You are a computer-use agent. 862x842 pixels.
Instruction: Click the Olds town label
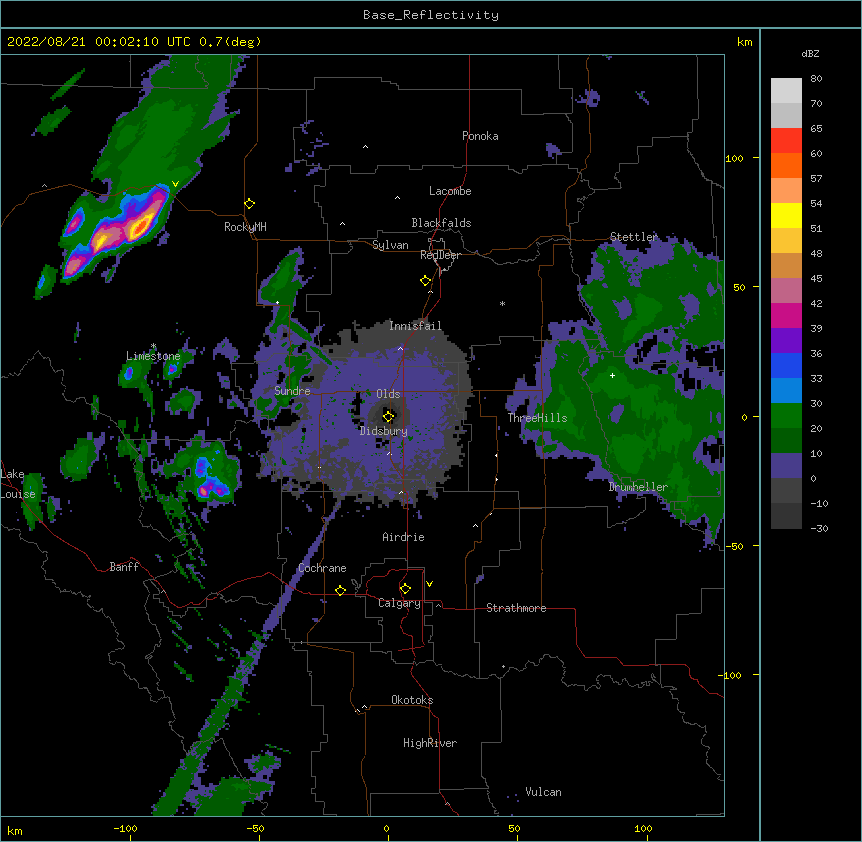click(388, 394)
